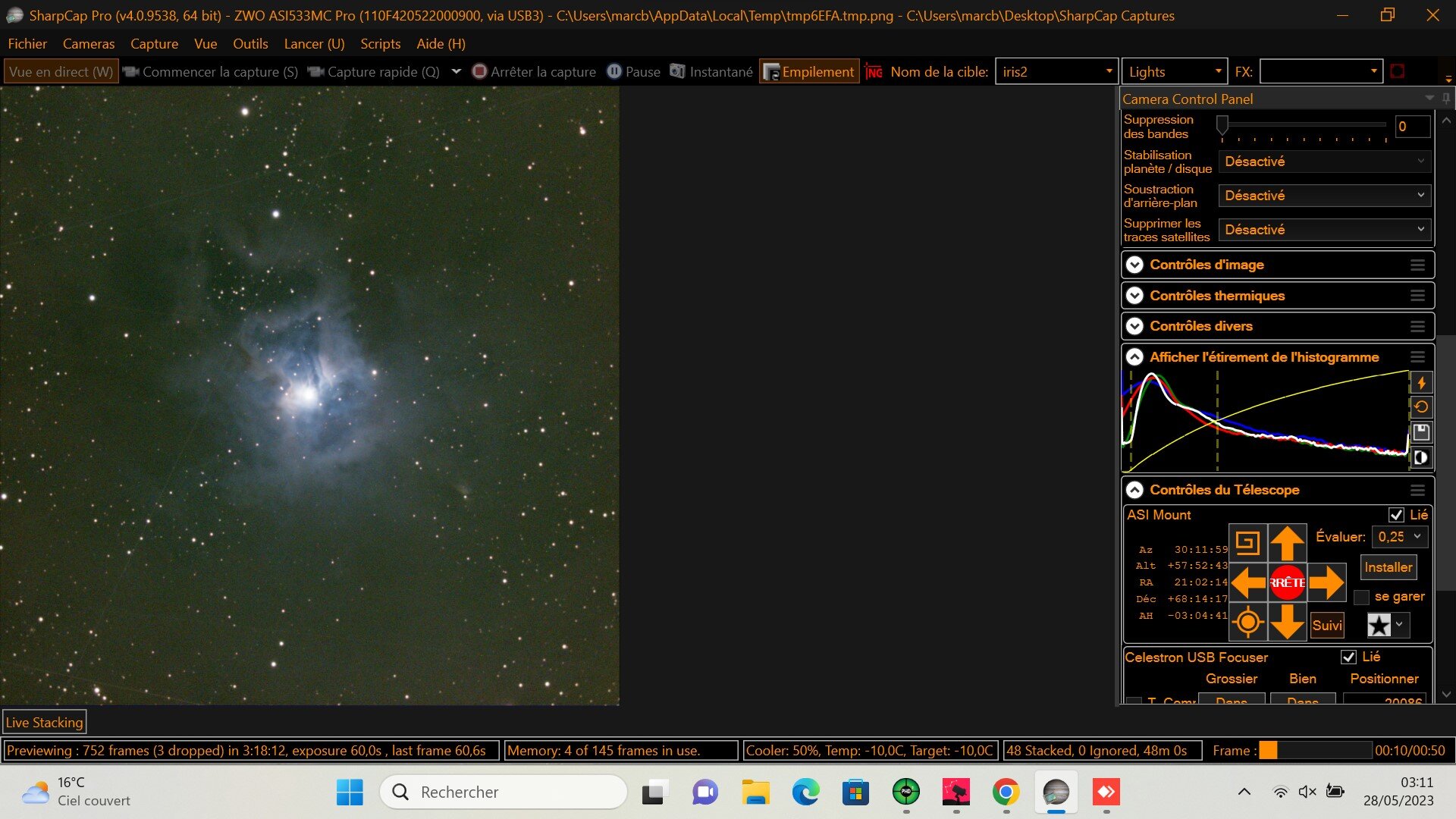
Task: Adjust the Suppression des bandes slider
Action: point(1222,124)
